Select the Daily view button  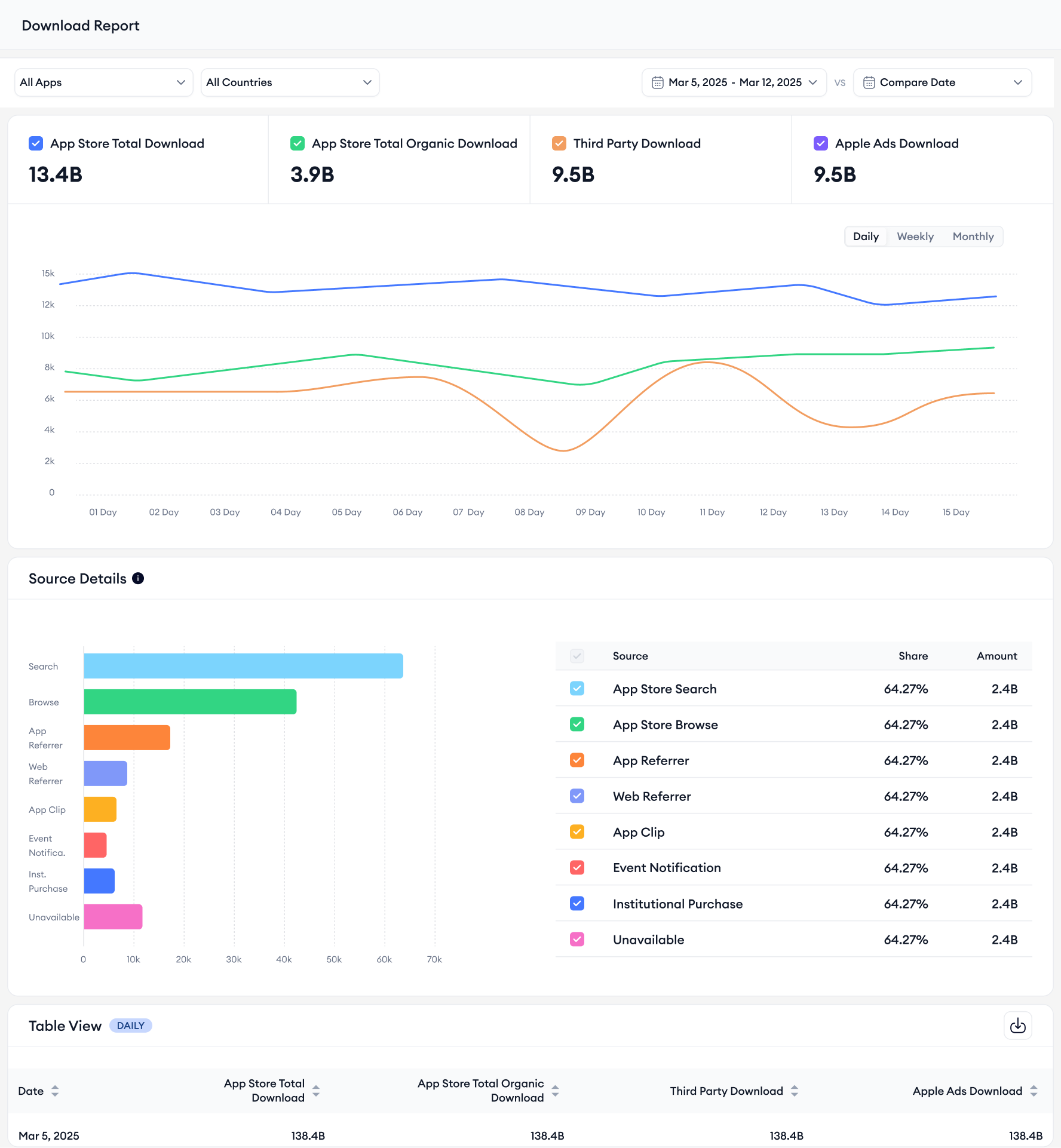point(866,237)
